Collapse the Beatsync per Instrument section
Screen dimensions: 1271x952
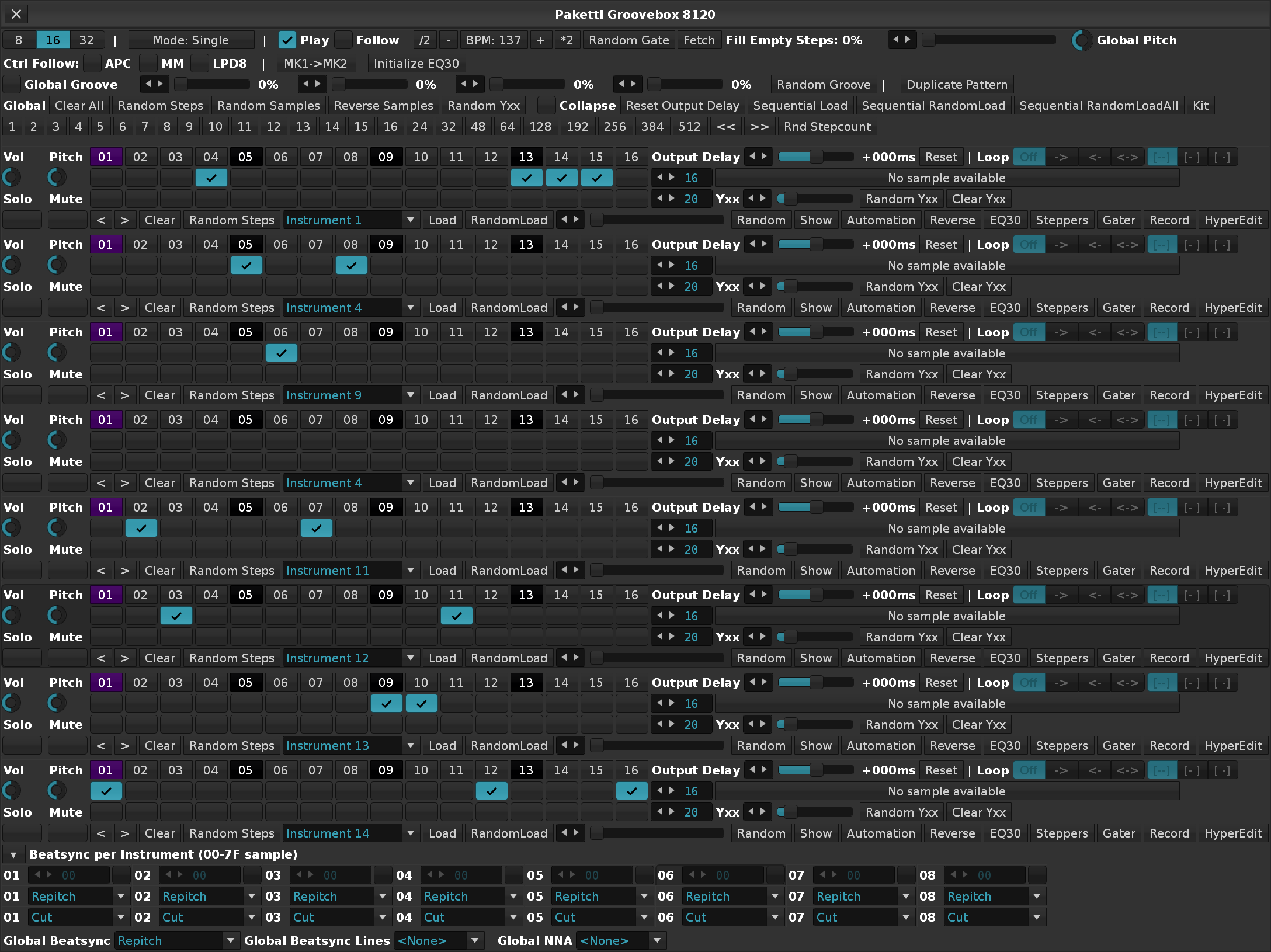(13, 854)
